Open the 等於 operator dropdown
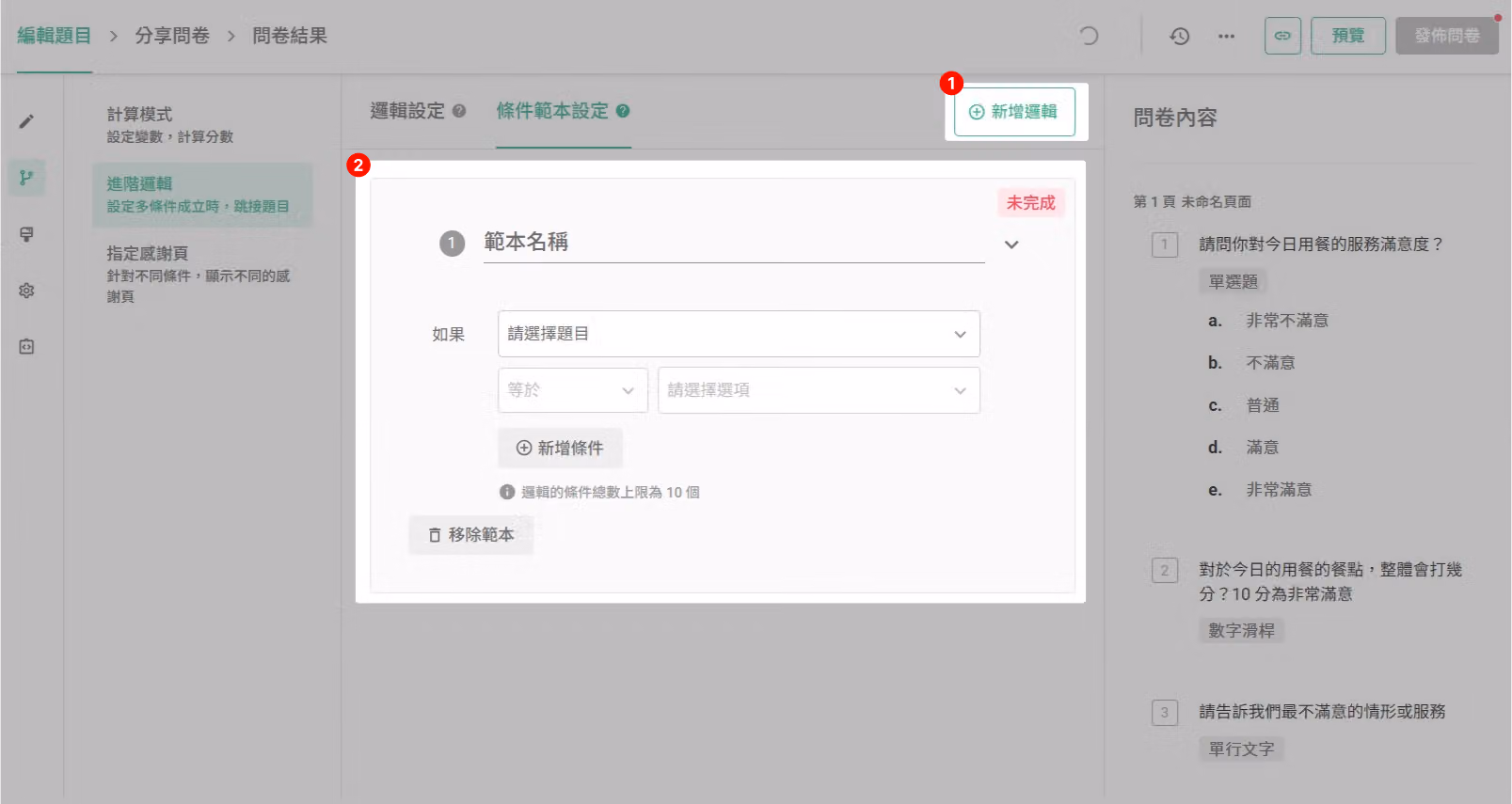This screenshot has height=804, width=1512. [573, 390]
